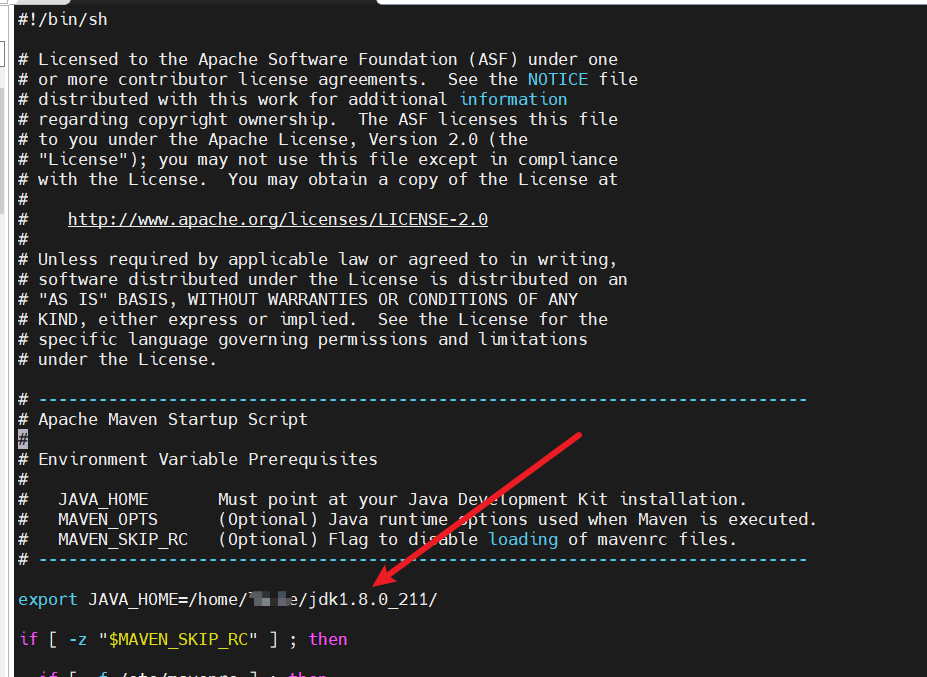Click JAVA_HOME in the prerequisites comment list
The width and height of the screenshot is (927, 677).
pyautogui.click(x=102, y=499)
